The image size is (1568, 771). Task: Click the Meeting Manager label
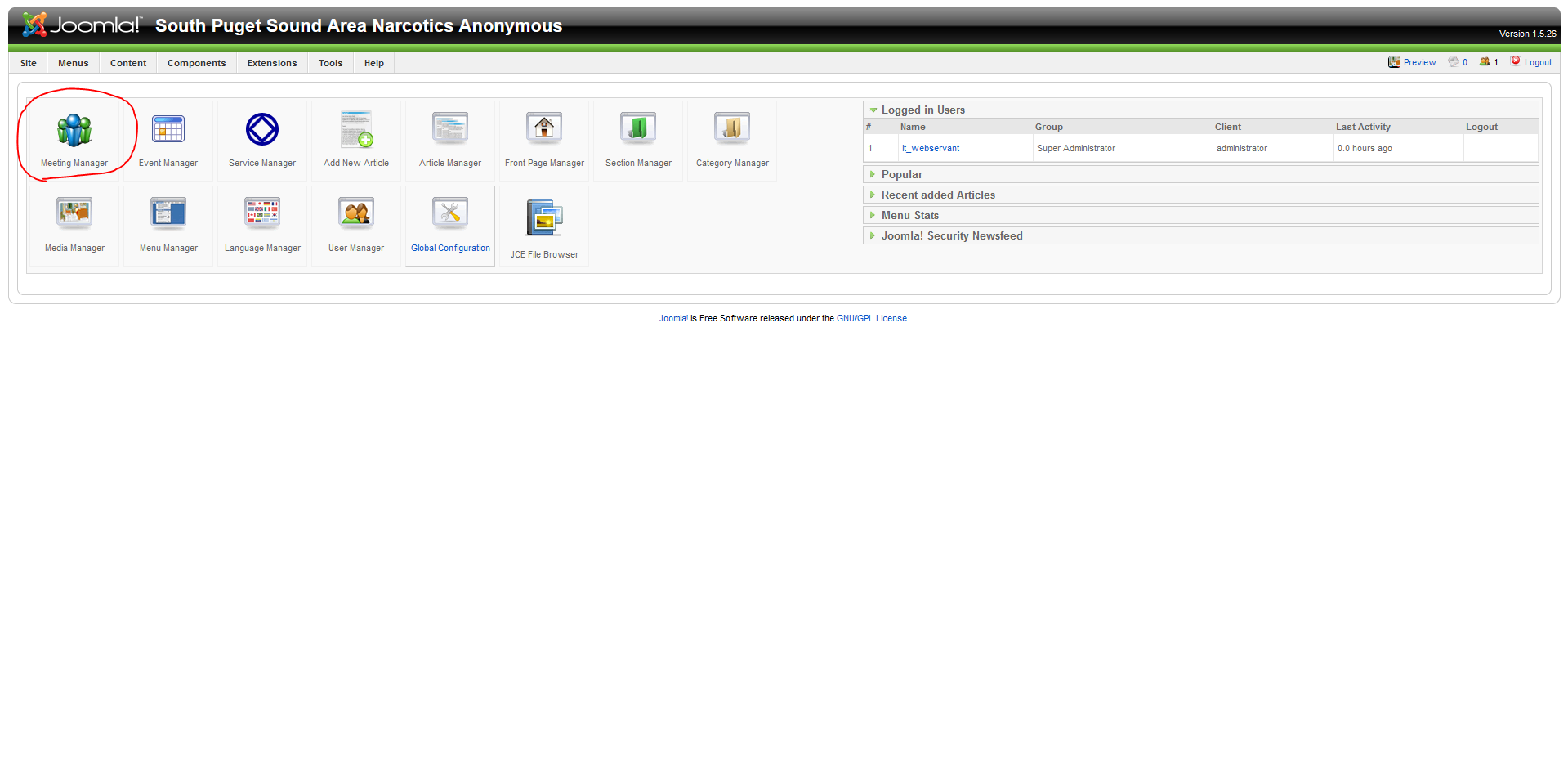(74, 164)
